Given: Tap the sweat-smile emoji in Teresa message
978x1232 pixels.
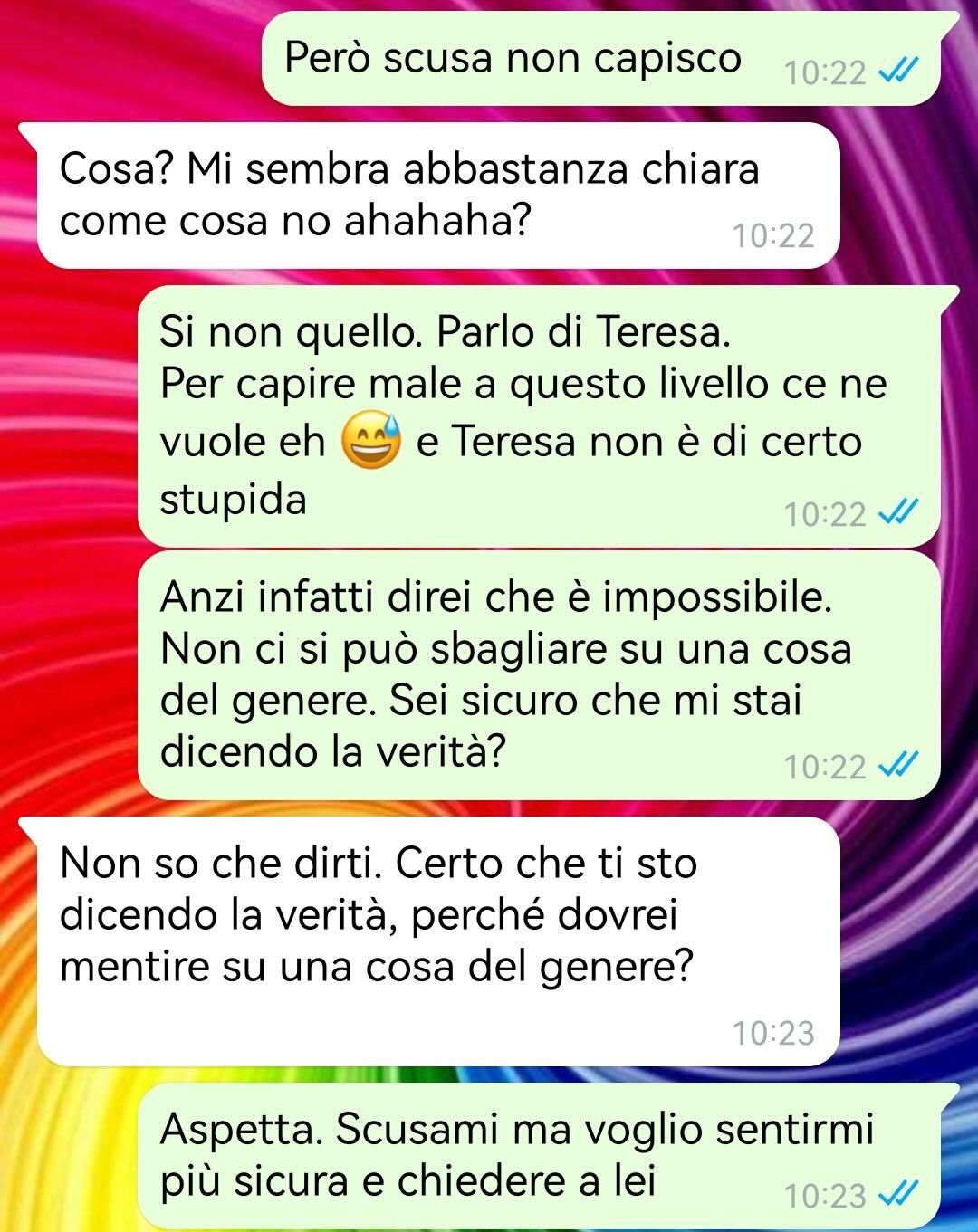Looking at the screenshot, I should click(370, 442).
